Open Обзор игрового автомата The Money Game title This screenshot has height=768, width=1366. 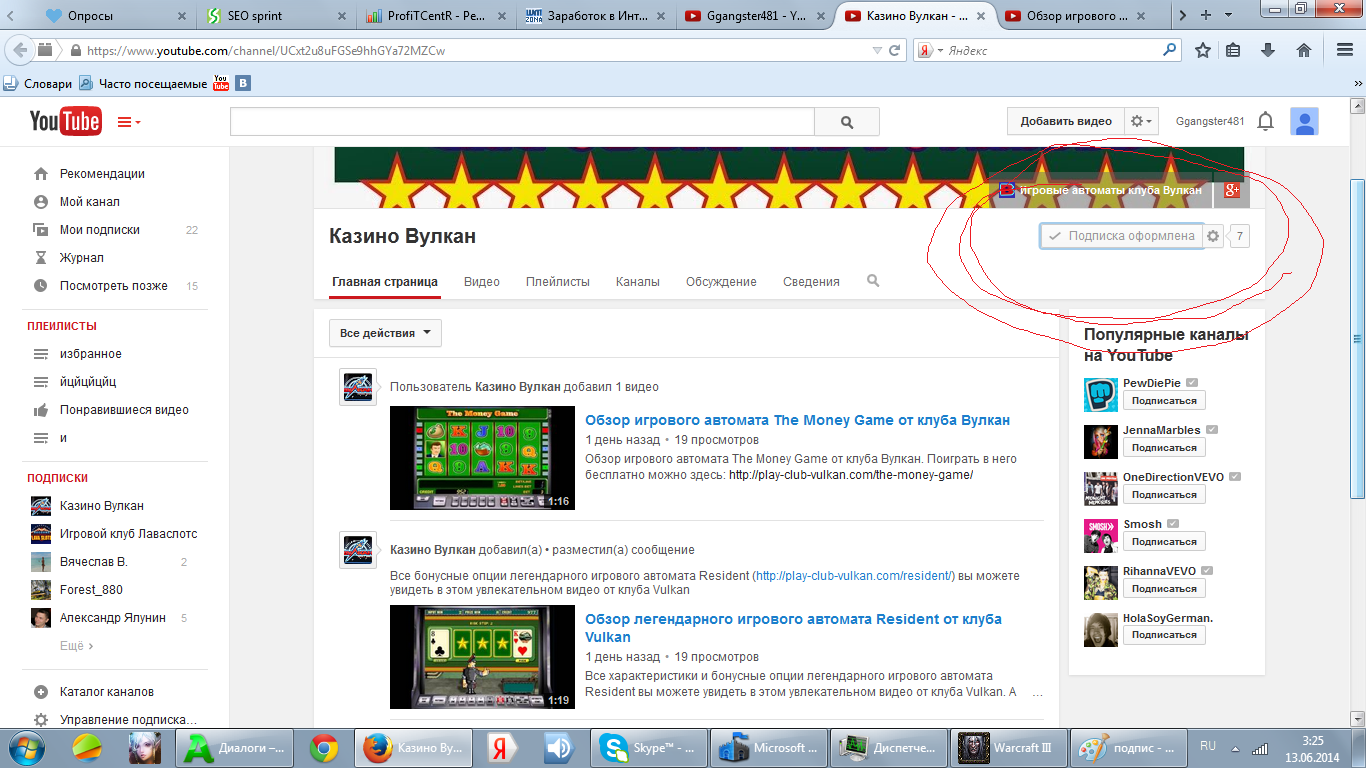click(x=797, y=420)
